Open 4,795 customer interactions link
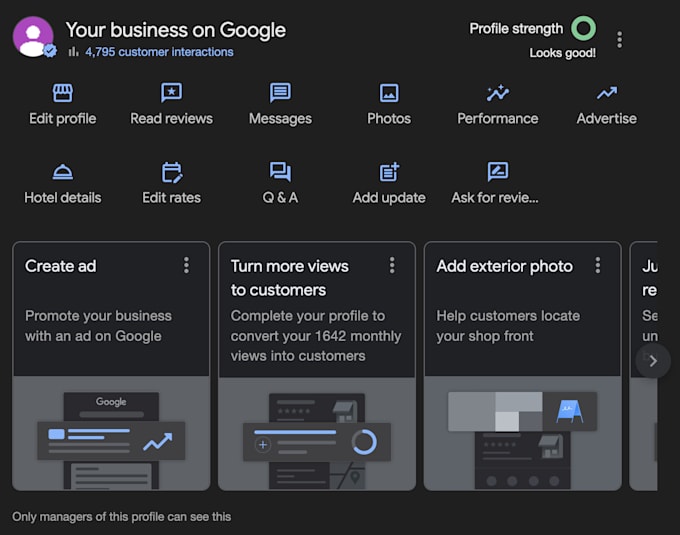This screenshot has width=680, height=535. 159,52
